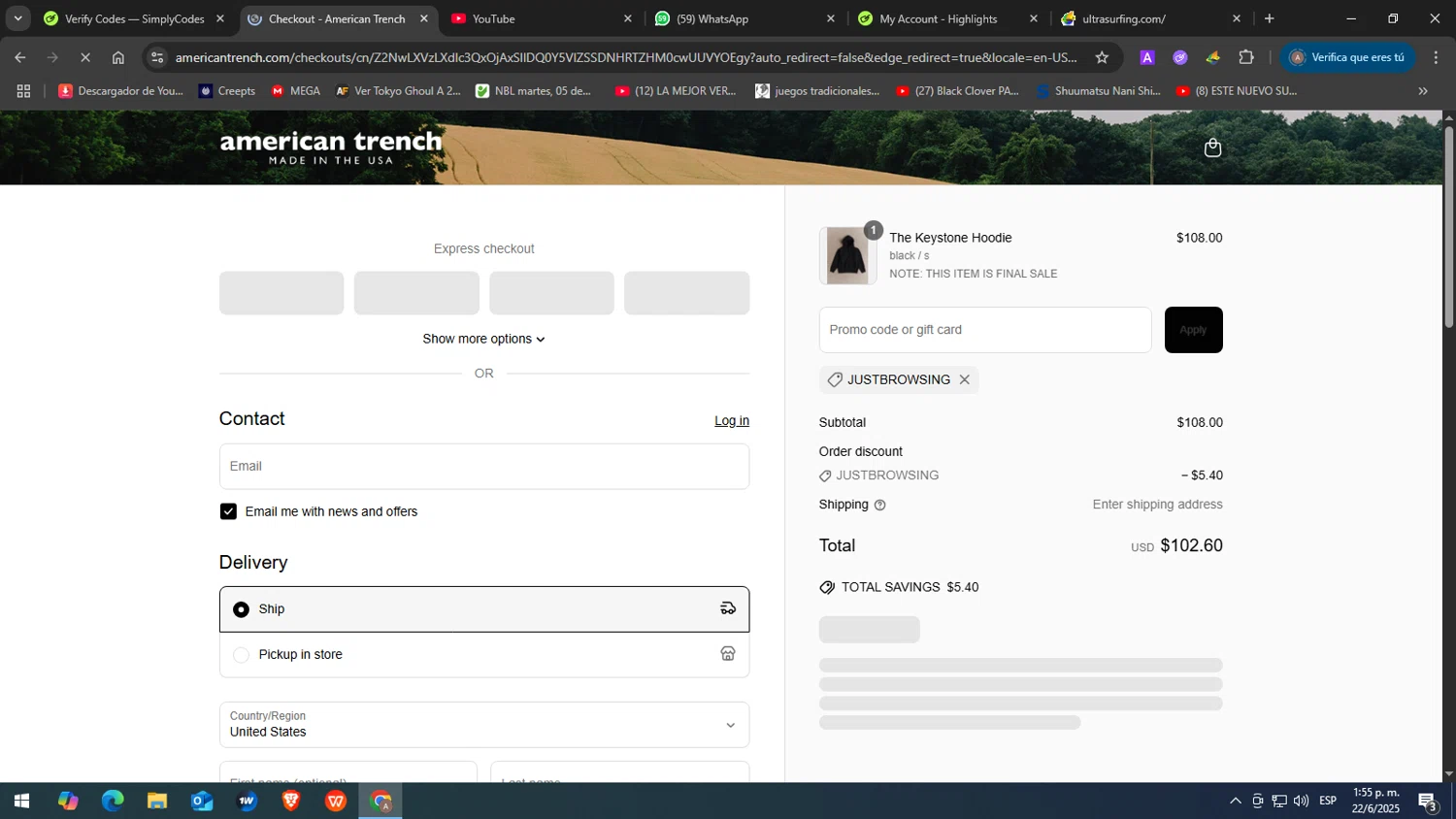Open the Creepts bookmark
The image size is (1456, 819).
226,91
